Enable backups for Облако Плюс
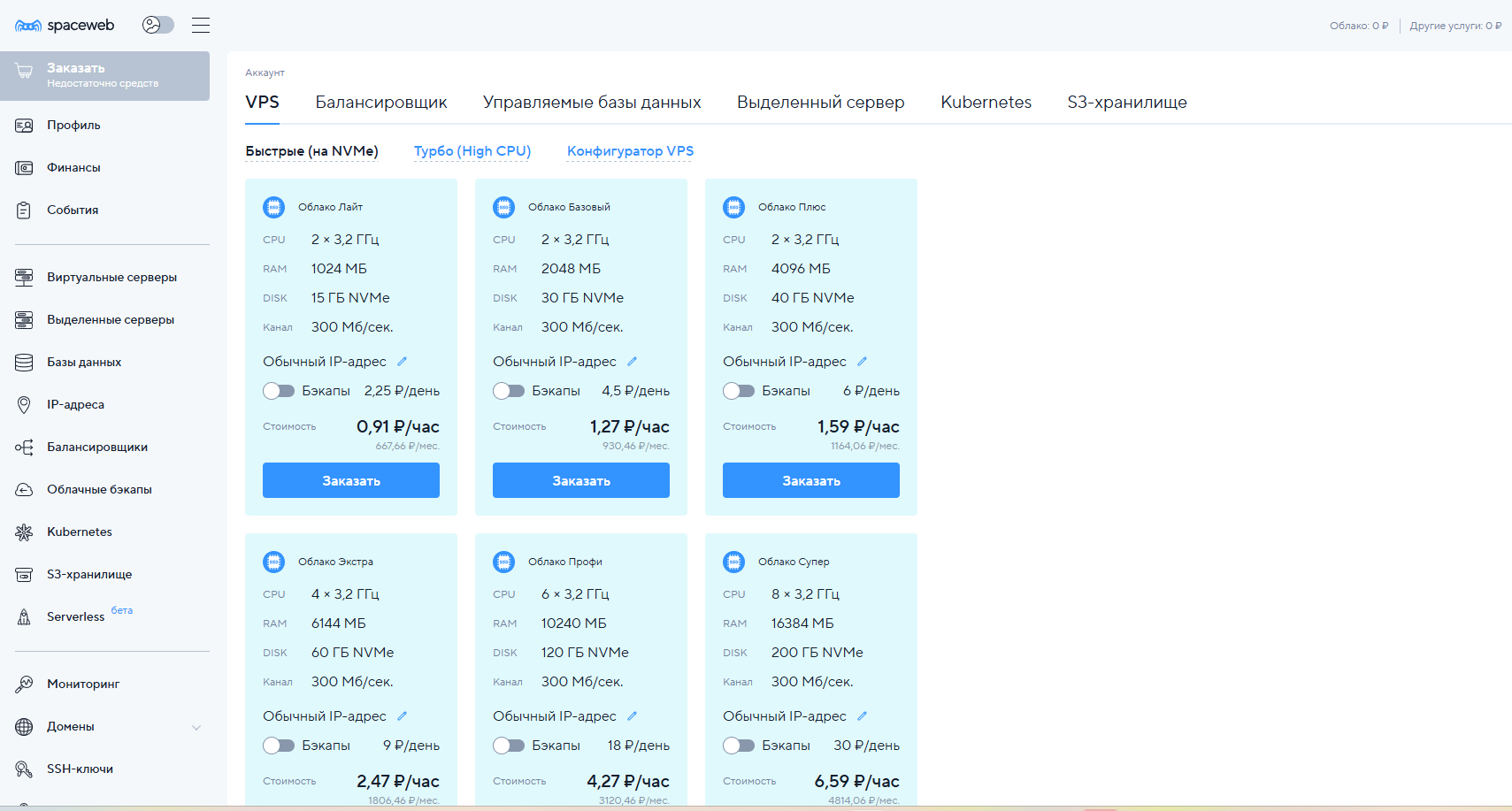Viewport: 1512px width, 811px height. pos(739,391)
